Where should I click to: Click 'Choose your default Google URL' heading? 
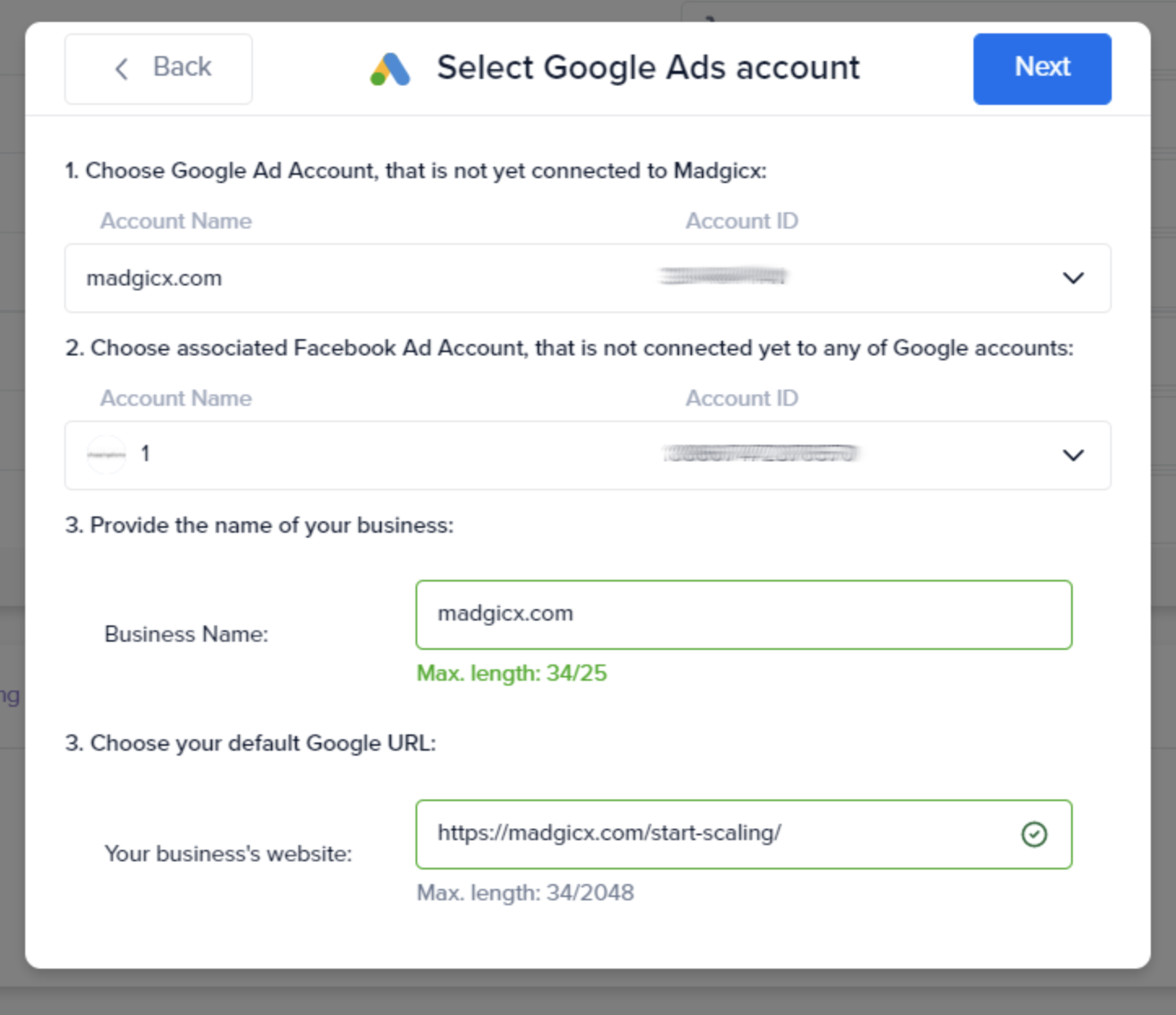coord(250,743)
